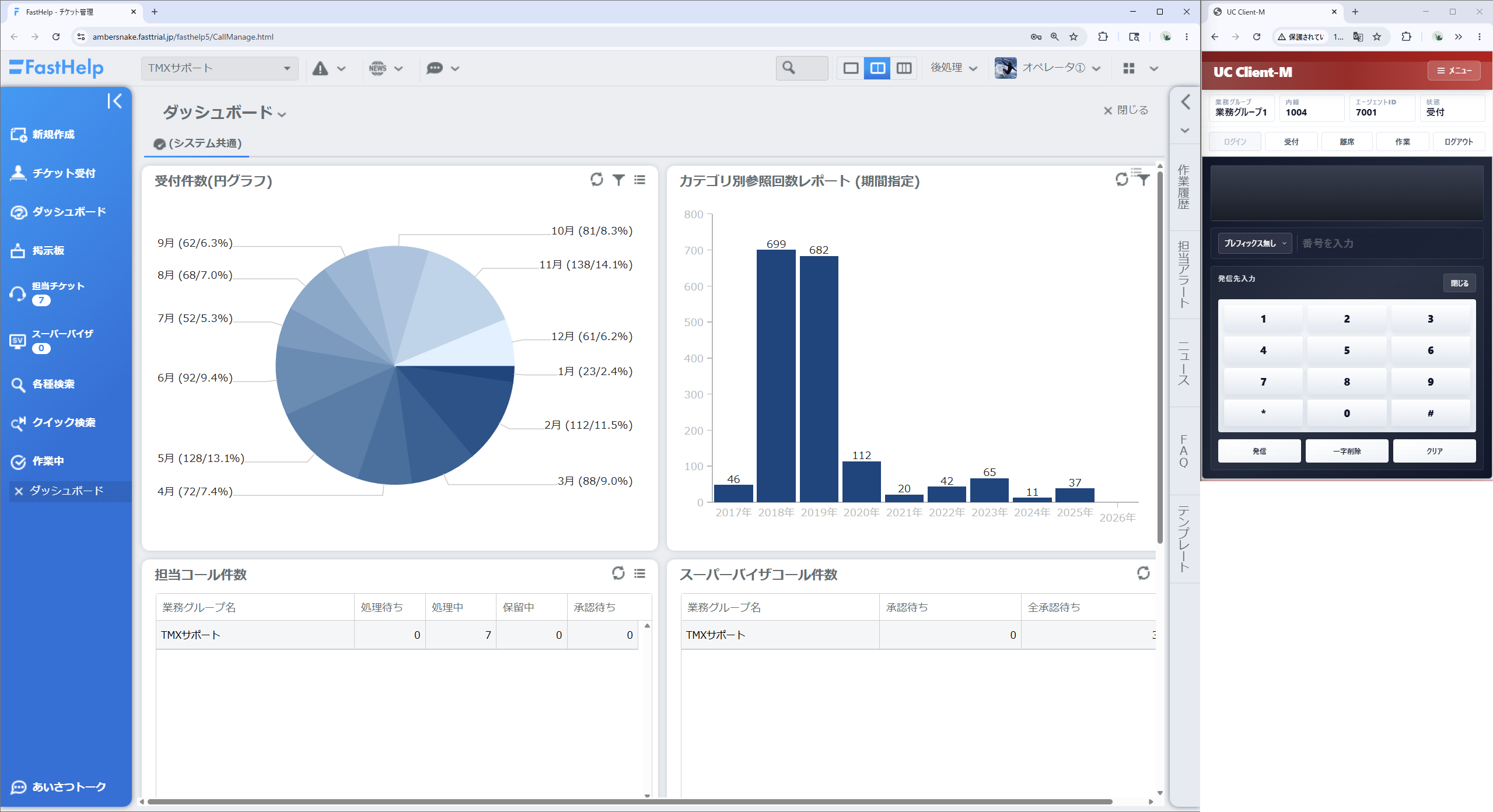Expand the ダッシュボード title dropdown

click(x=282, y=114)
